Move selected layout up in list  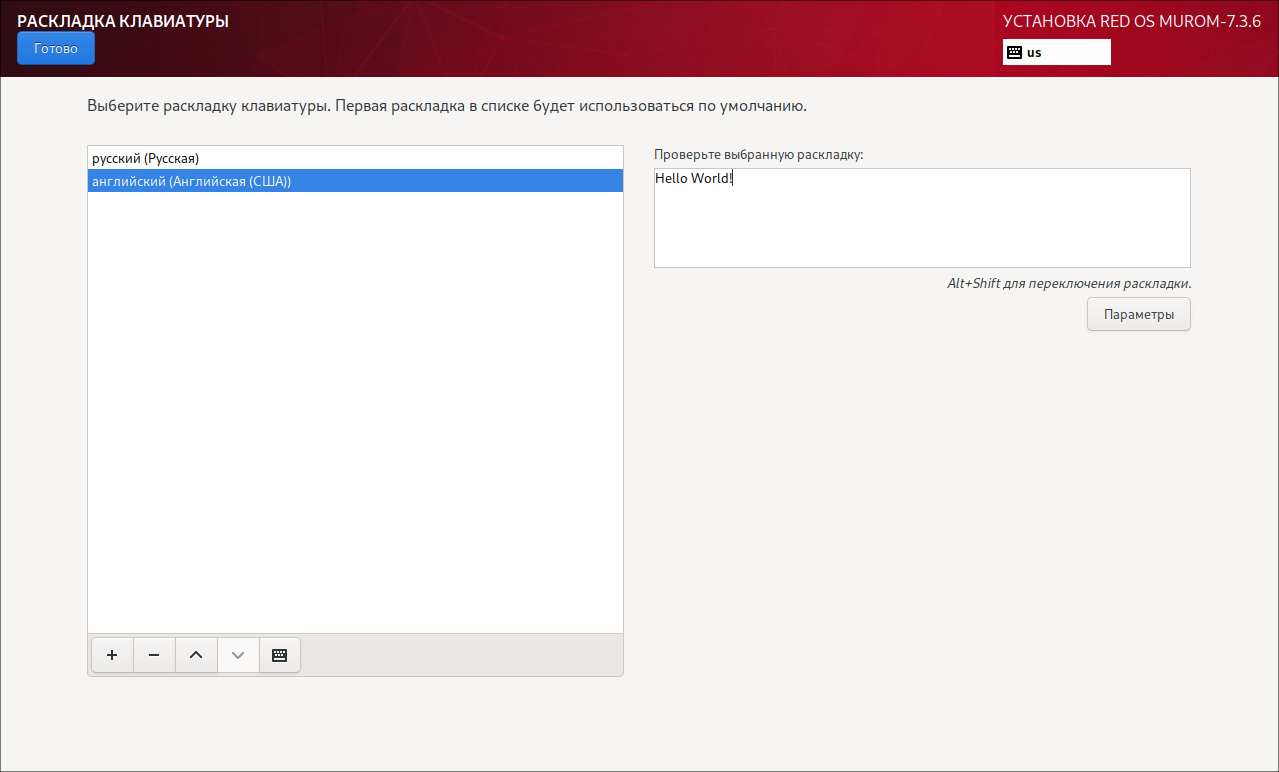click(x=196, y=655)
